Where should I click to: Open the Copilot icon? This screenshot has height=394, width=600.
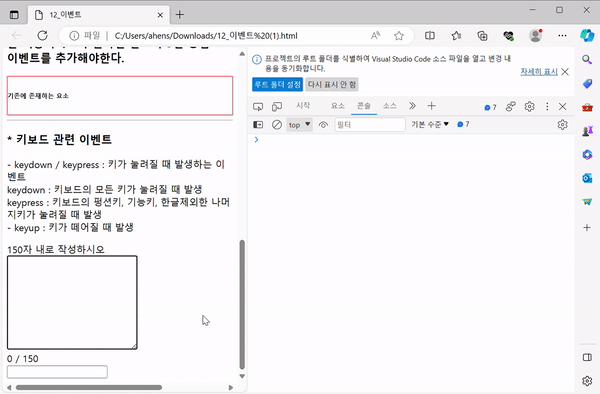pyautogui.click(x=587, y=36)
